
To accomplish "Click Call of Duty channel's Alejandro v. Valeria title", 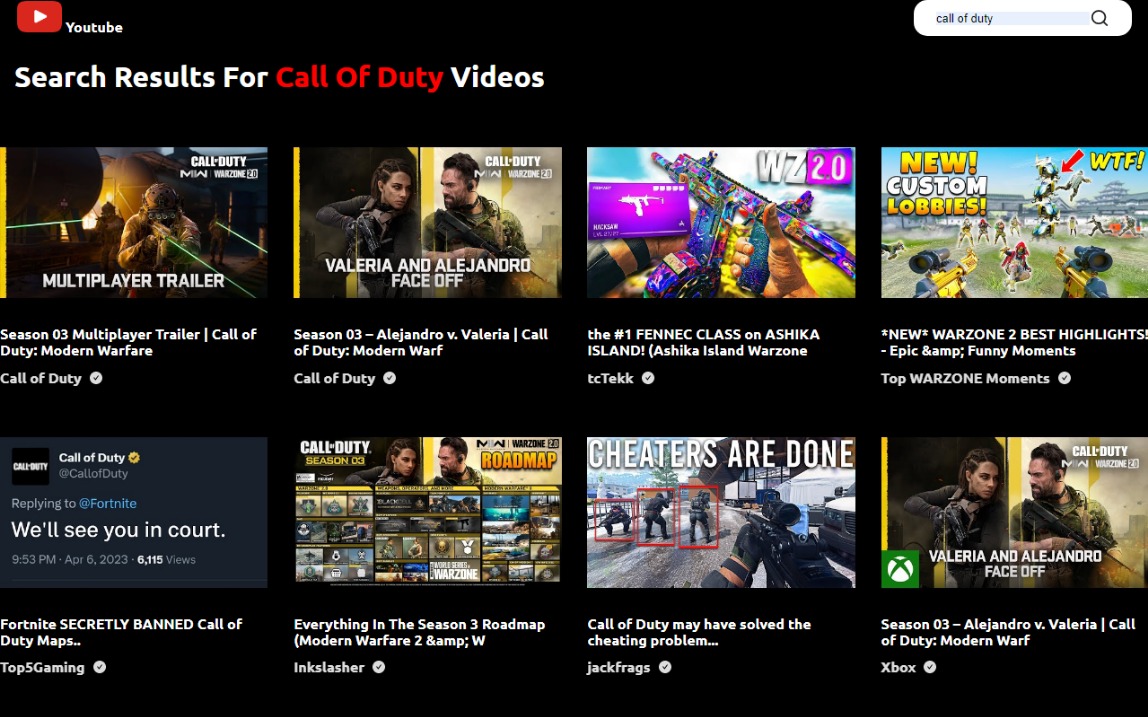I will [421, 342].
